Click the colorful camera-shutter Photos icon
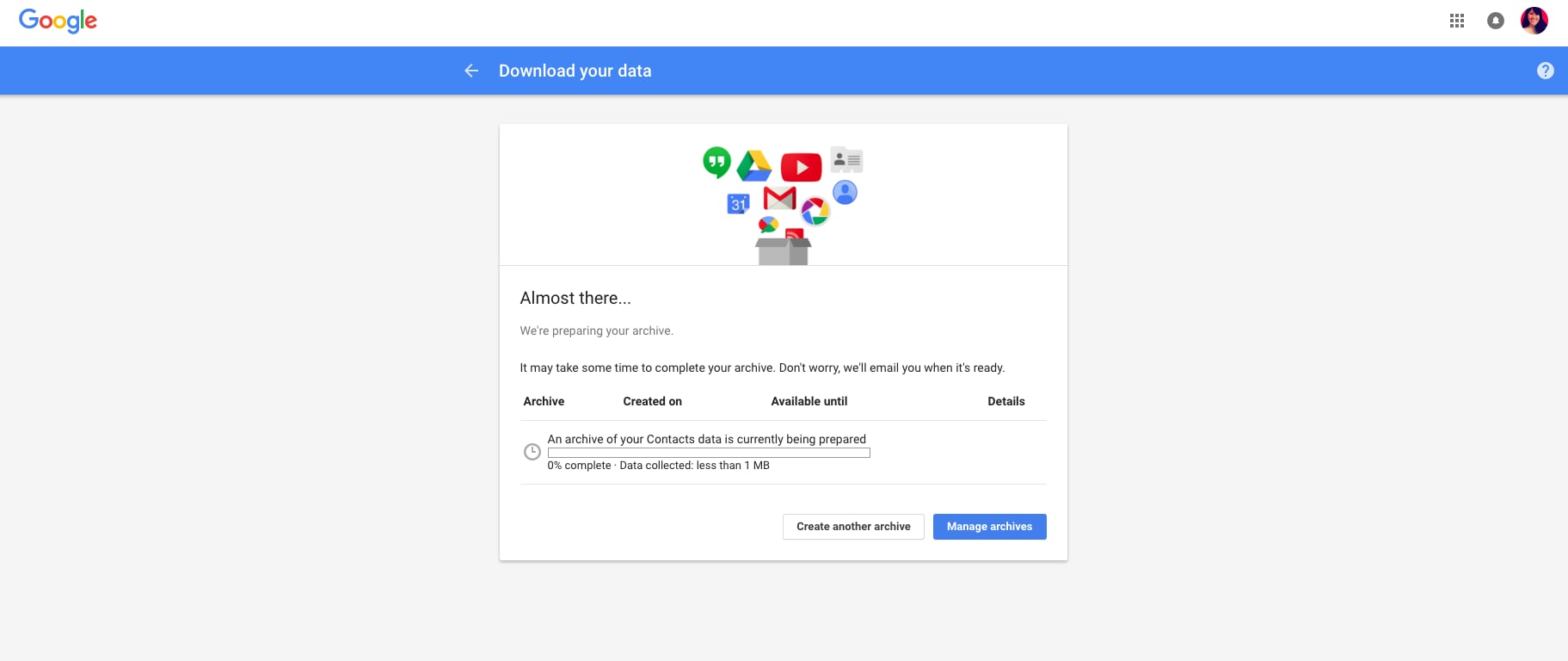 [x=815, y=211]
